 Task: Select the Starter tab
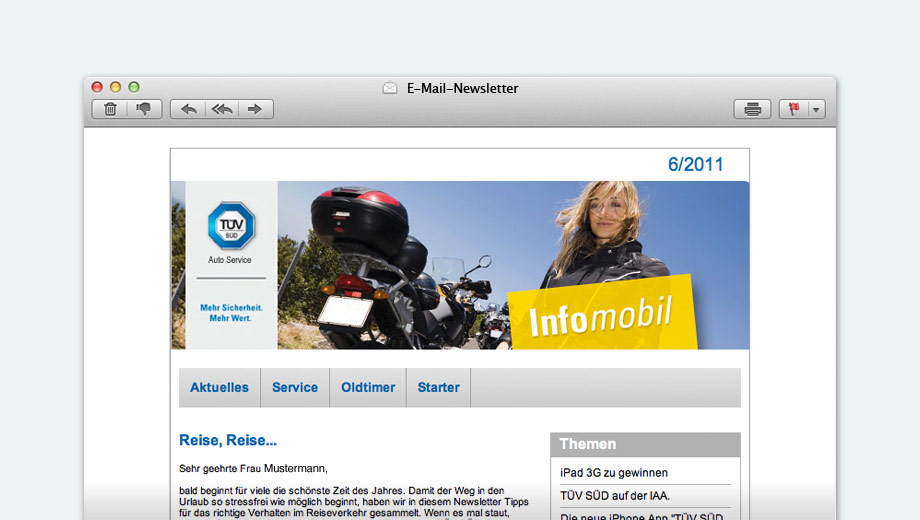click(x=438, y=387)
